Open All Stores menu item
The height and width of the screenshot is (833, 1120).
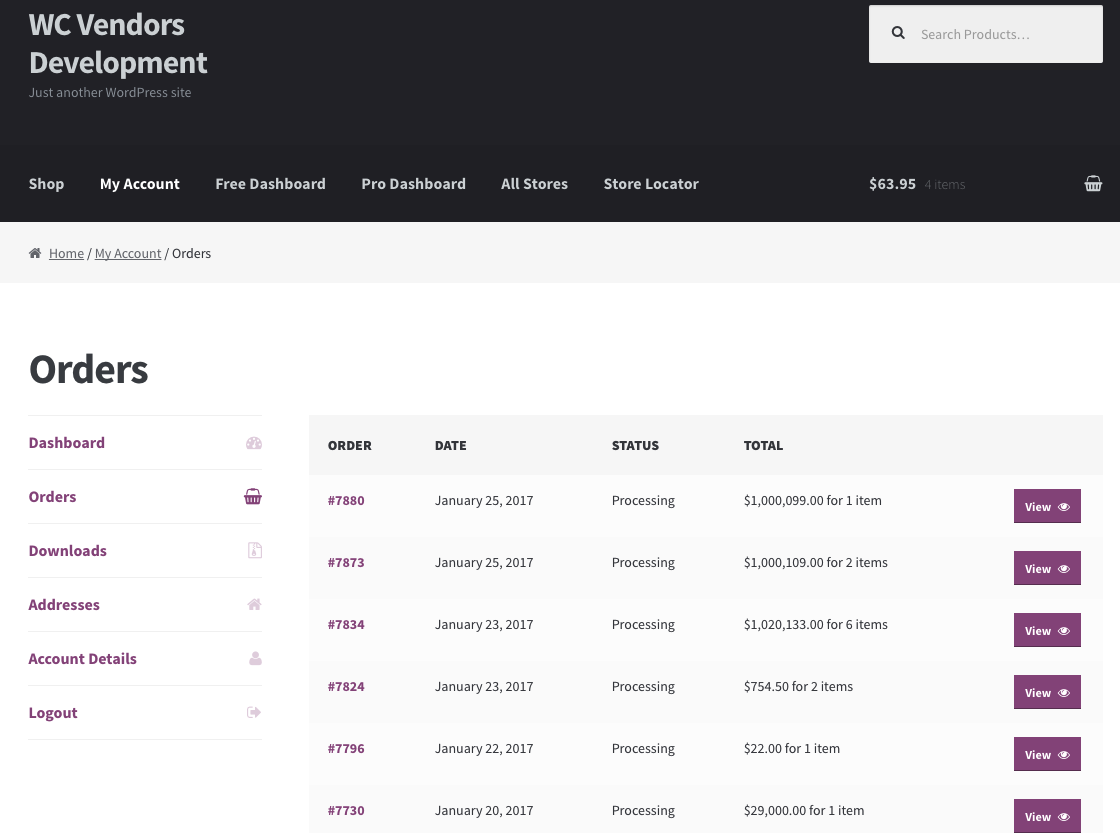tap(534, 184)
